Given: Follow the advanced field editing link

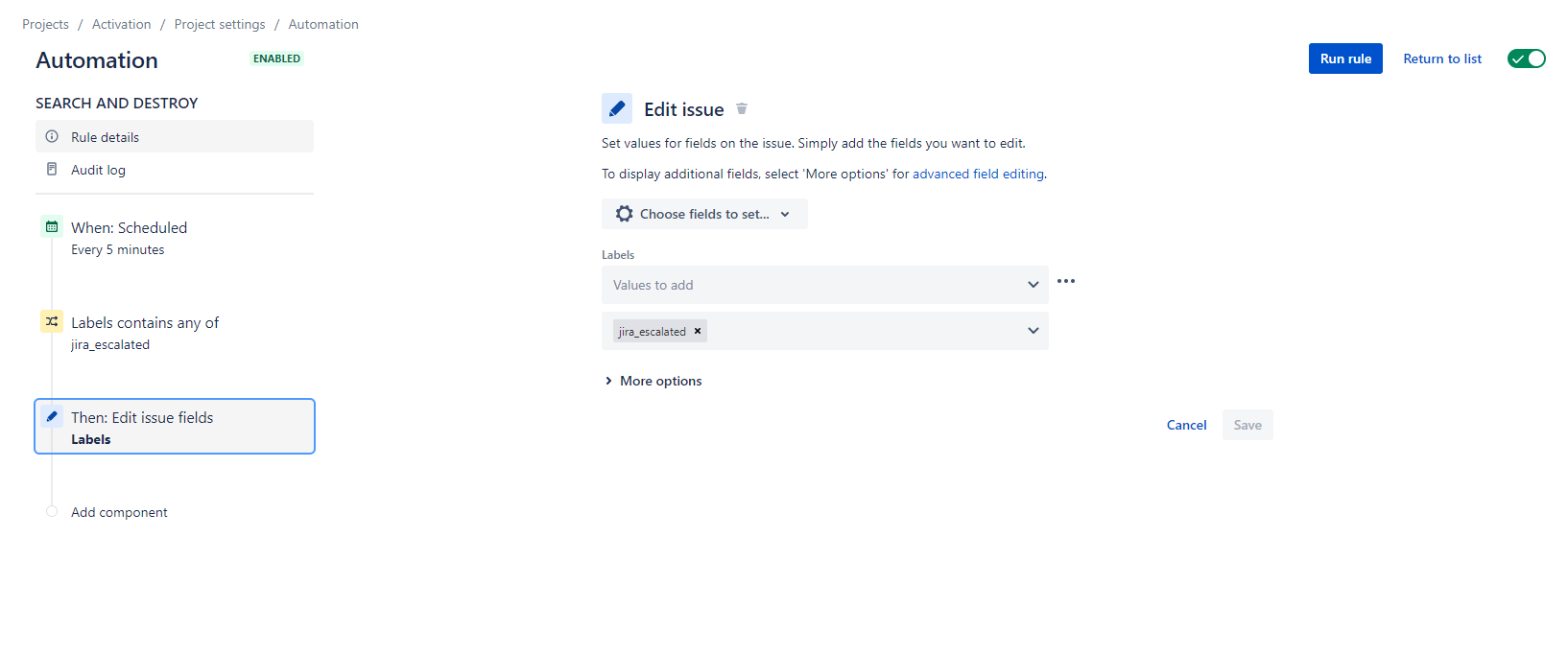Looking at the screenshot, I should [x=978, y=174].
